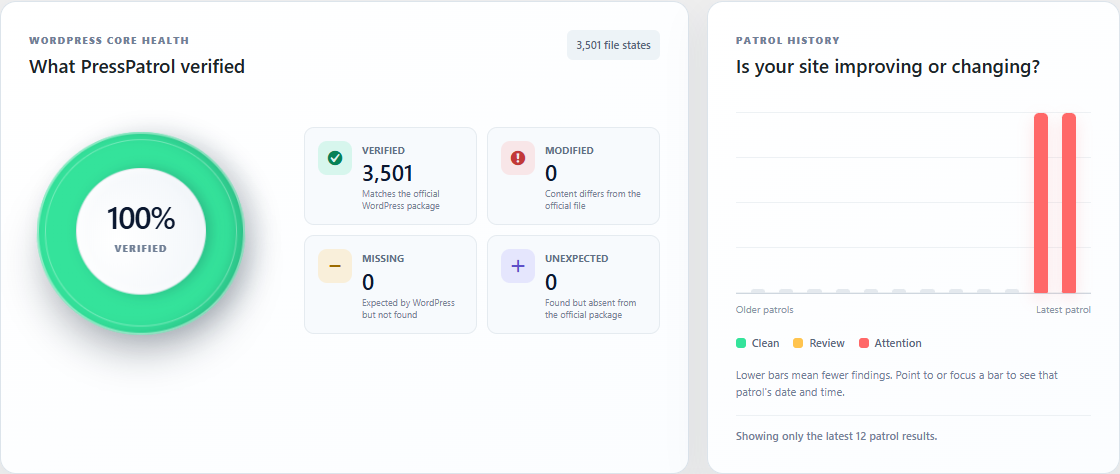The height and width of the screenshot is (474, 1120).
Task: Click 'Showing only the latest 12 patrol results' note
Action: coord(836,436)
